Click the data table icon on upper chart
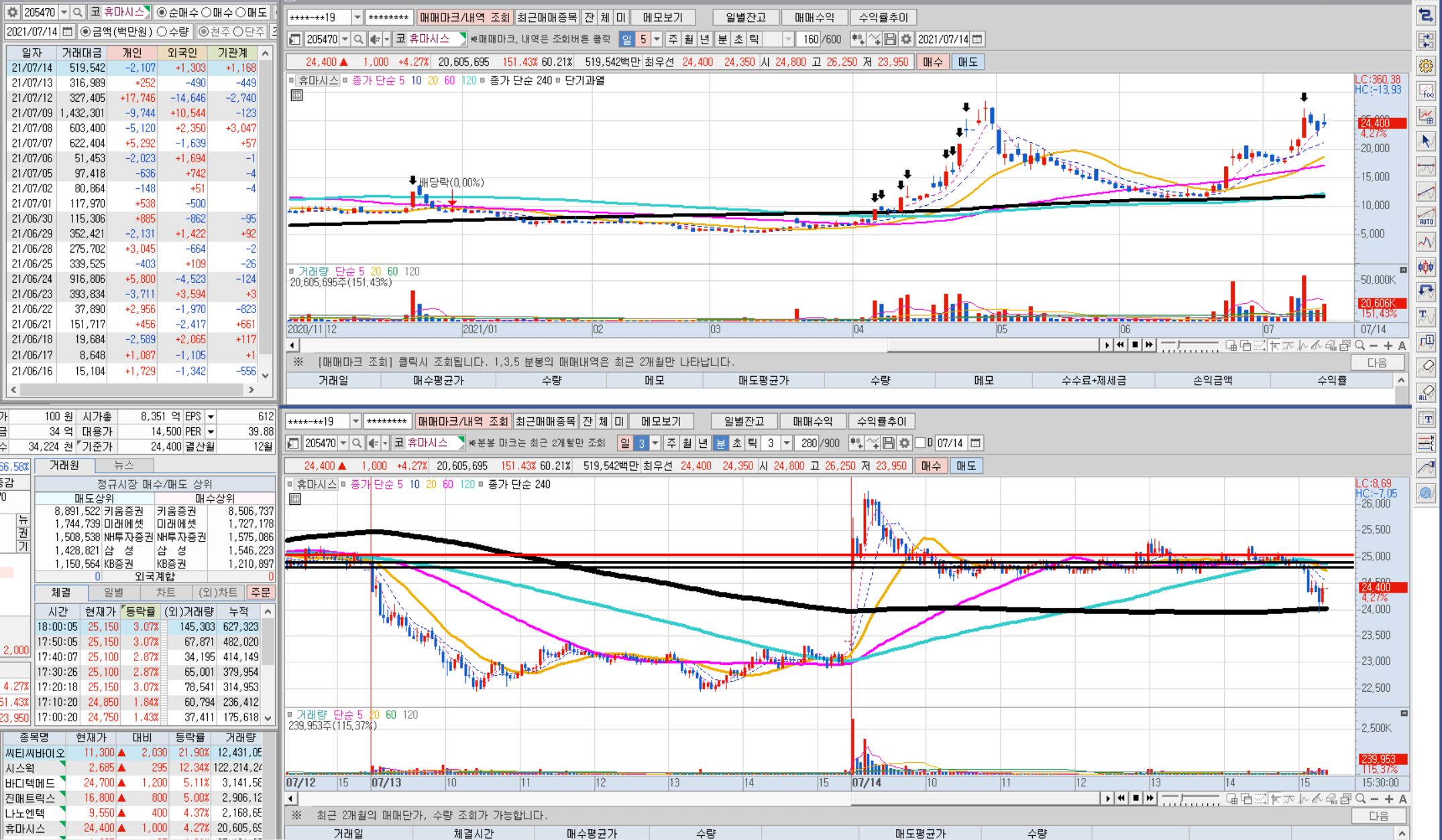Image resolution: width=1442 pixels, height=840 pixels. tap(296, 95)
